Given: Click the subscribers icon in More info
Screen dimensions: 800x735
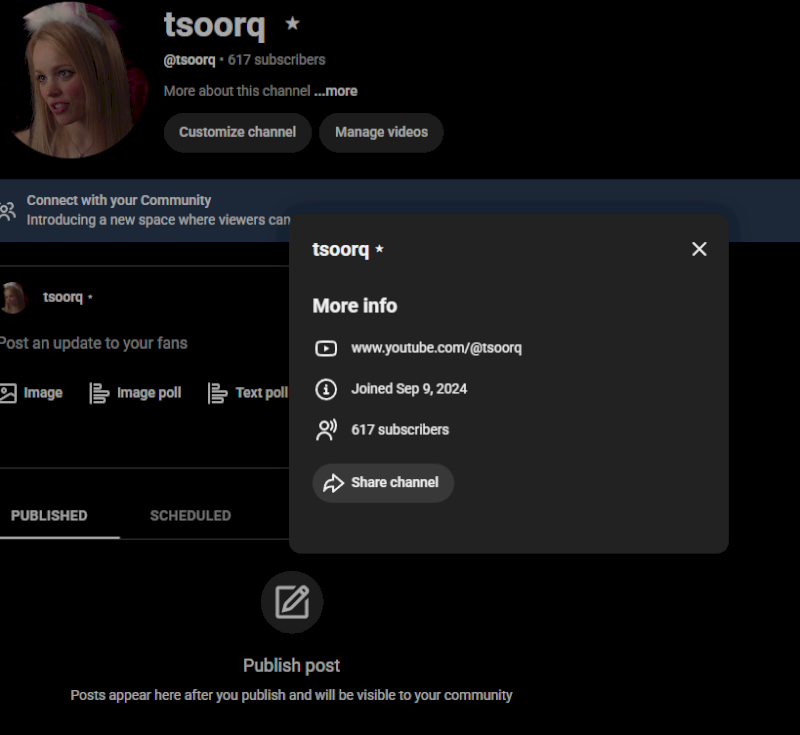Looking at the screenshot, I should (x=326, y=430).
